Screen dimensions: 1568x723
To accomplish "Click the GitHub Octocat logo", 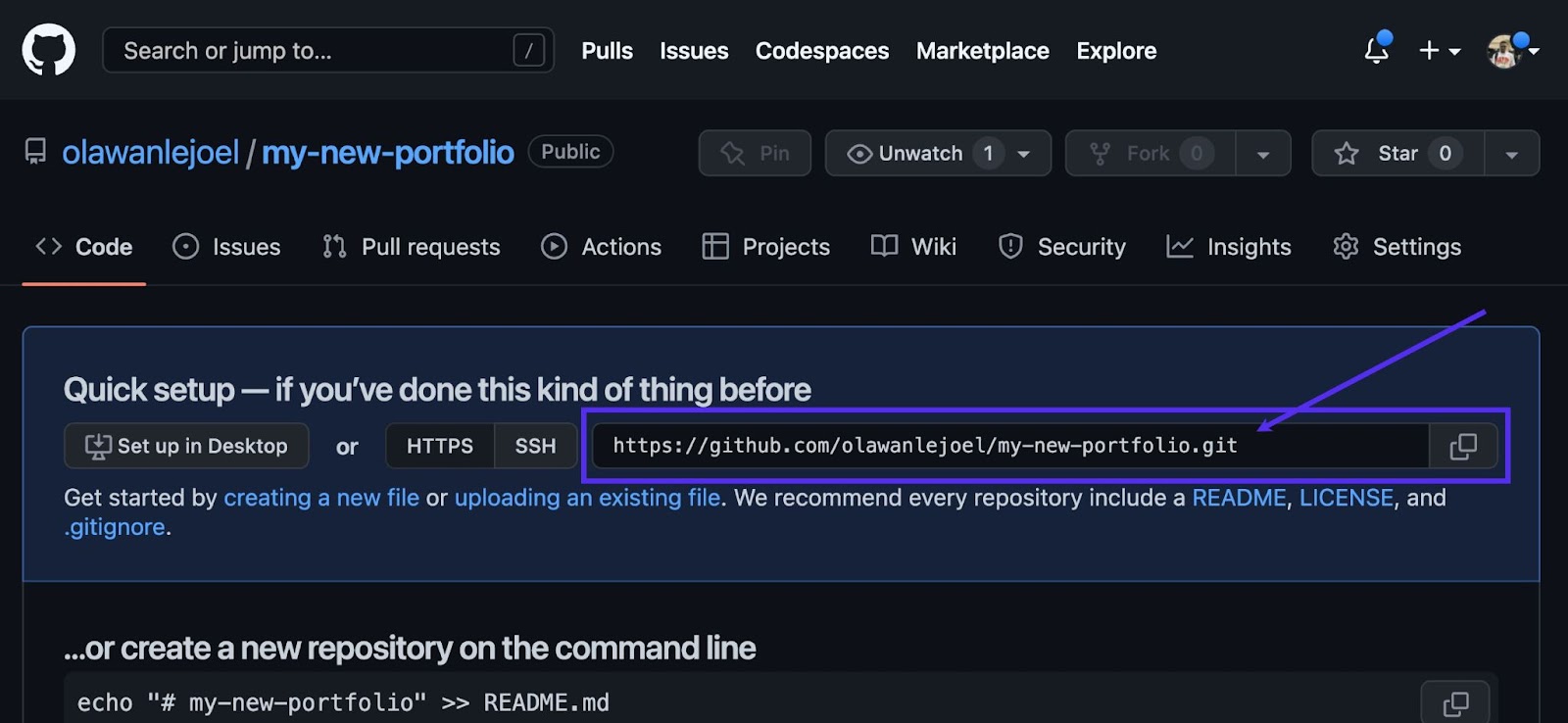I will tap(48, 50).
